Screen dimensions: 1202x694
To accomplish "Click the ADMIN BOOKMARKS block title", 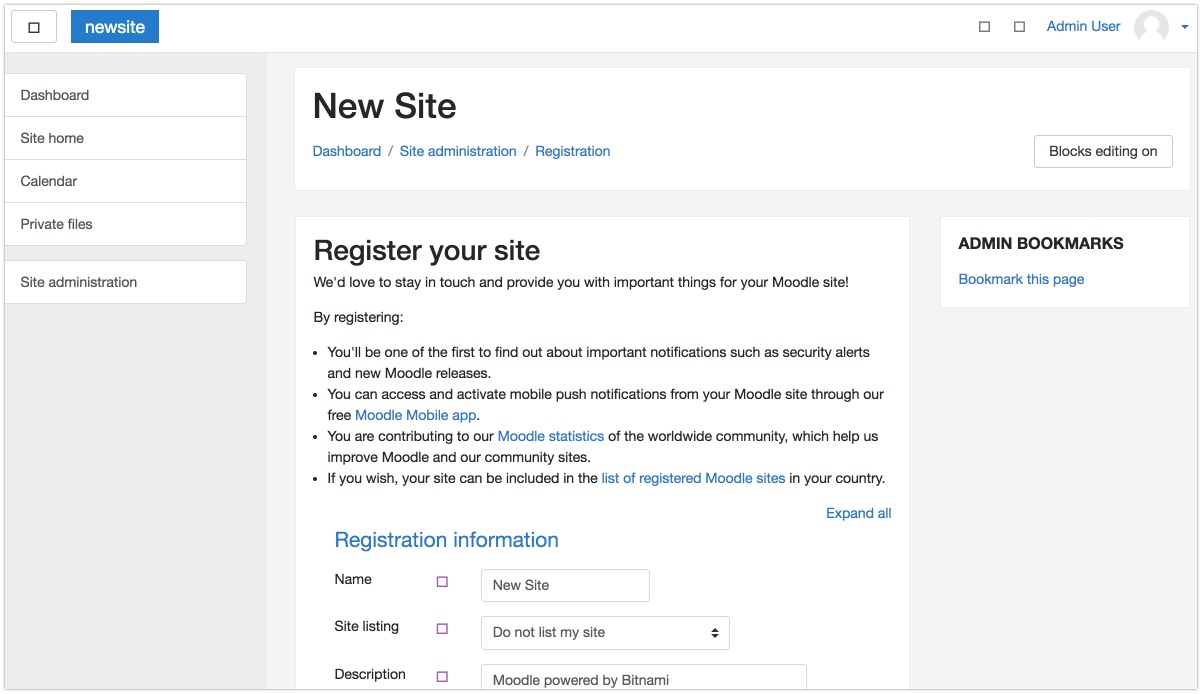I will coord(1041,243).
